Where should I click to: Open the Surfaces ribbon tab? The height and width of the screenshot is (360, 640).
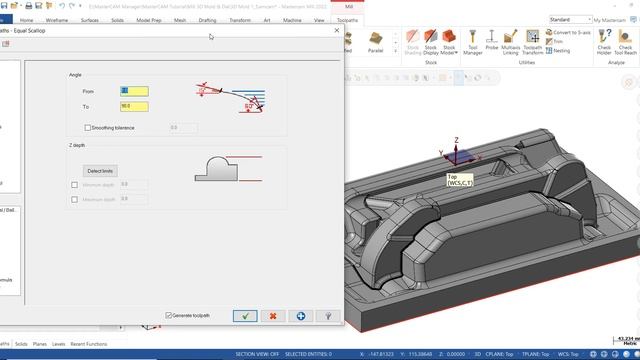[89, 20]
